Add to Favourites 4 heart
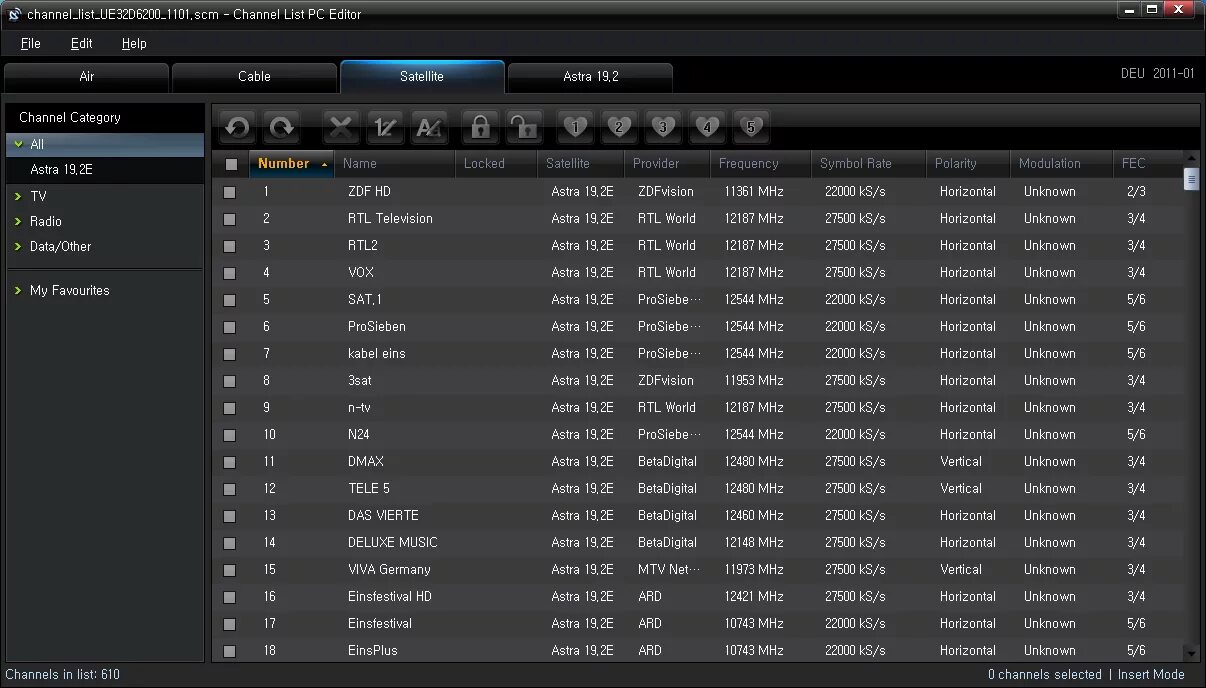1206x688 pixels. tap(707, 127)
